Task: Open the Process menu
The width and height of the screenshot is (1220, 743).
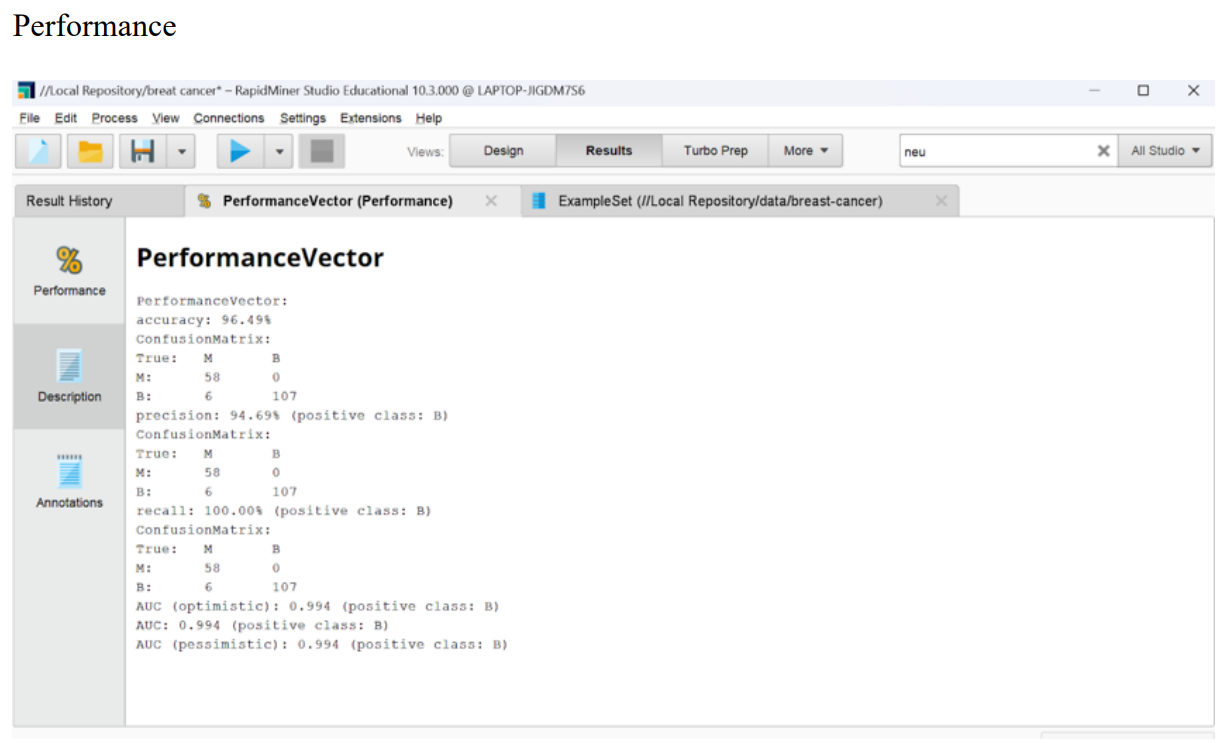Action: tap(114, 118)
